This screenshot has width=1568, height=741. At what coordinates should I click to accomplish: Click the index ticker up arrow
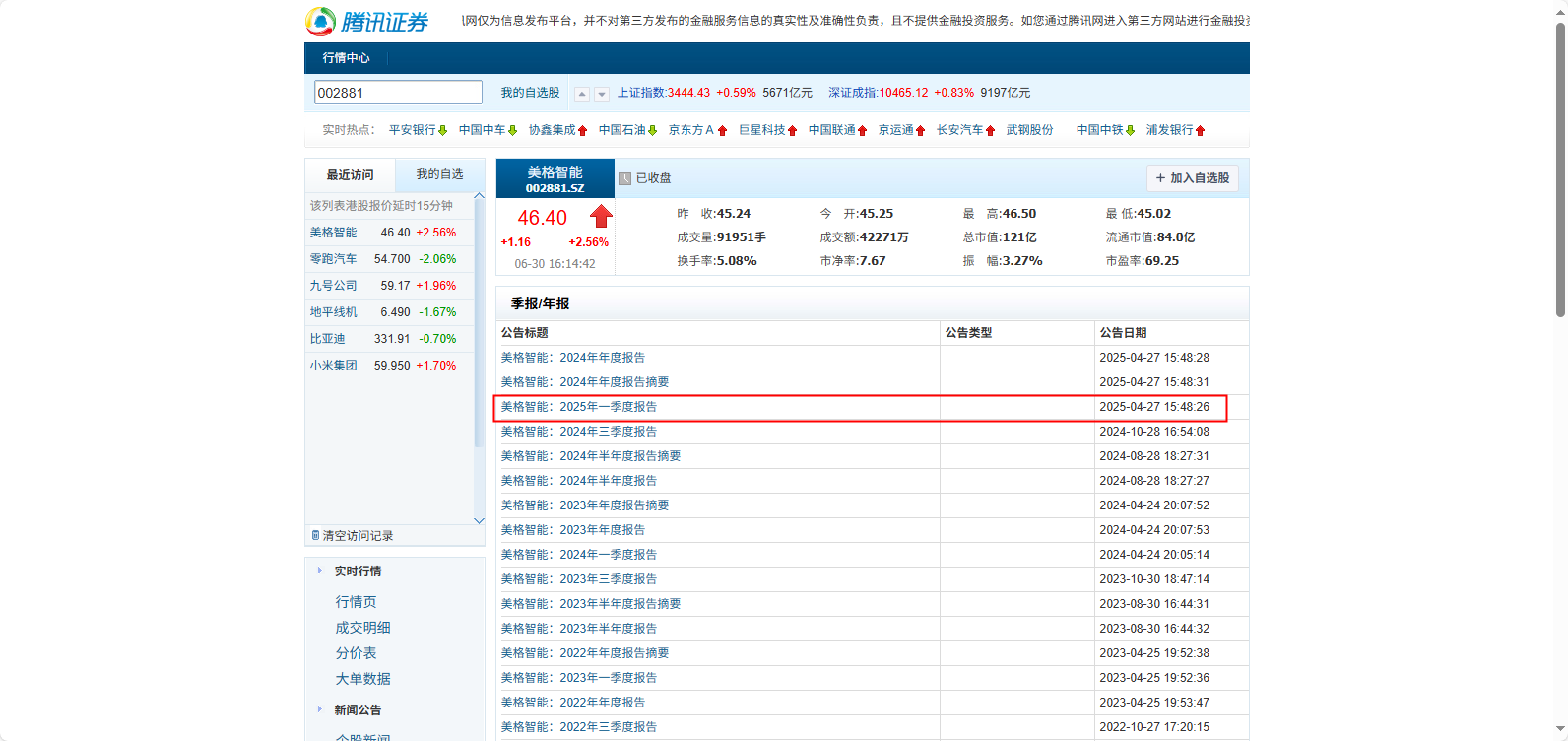(582, 95)
